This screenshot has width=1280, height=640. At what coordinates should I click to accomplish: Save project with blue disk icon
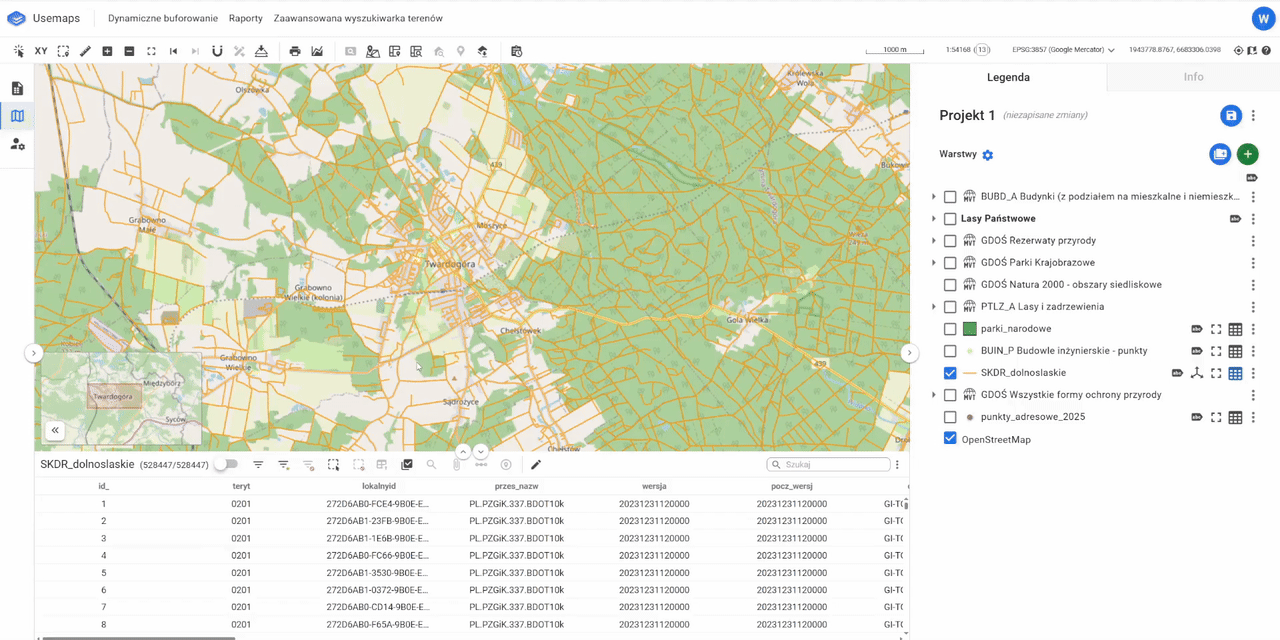point(1231,116)
